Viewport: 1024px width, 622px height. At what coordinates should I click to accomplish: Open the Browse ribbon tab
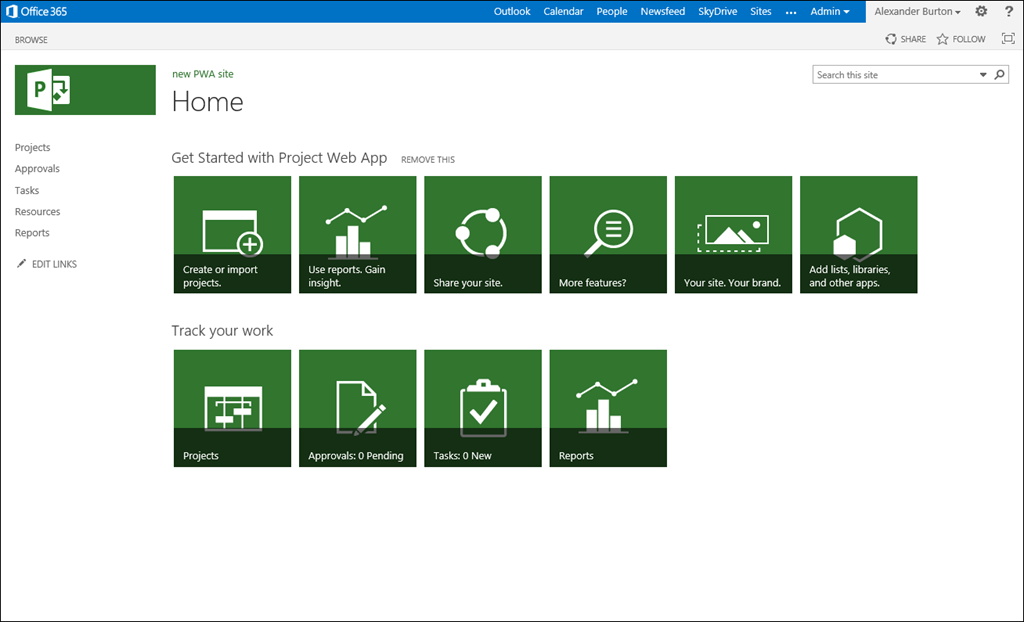tap(31, 40)
